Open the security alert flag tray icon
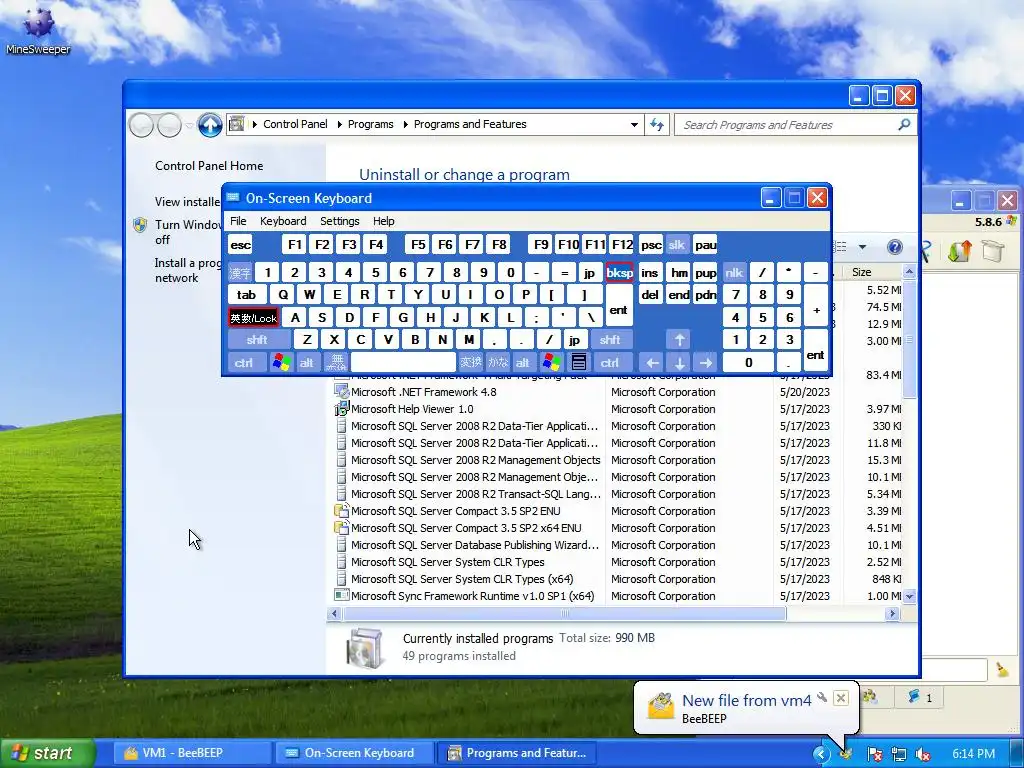 click(x=874, y=754)
